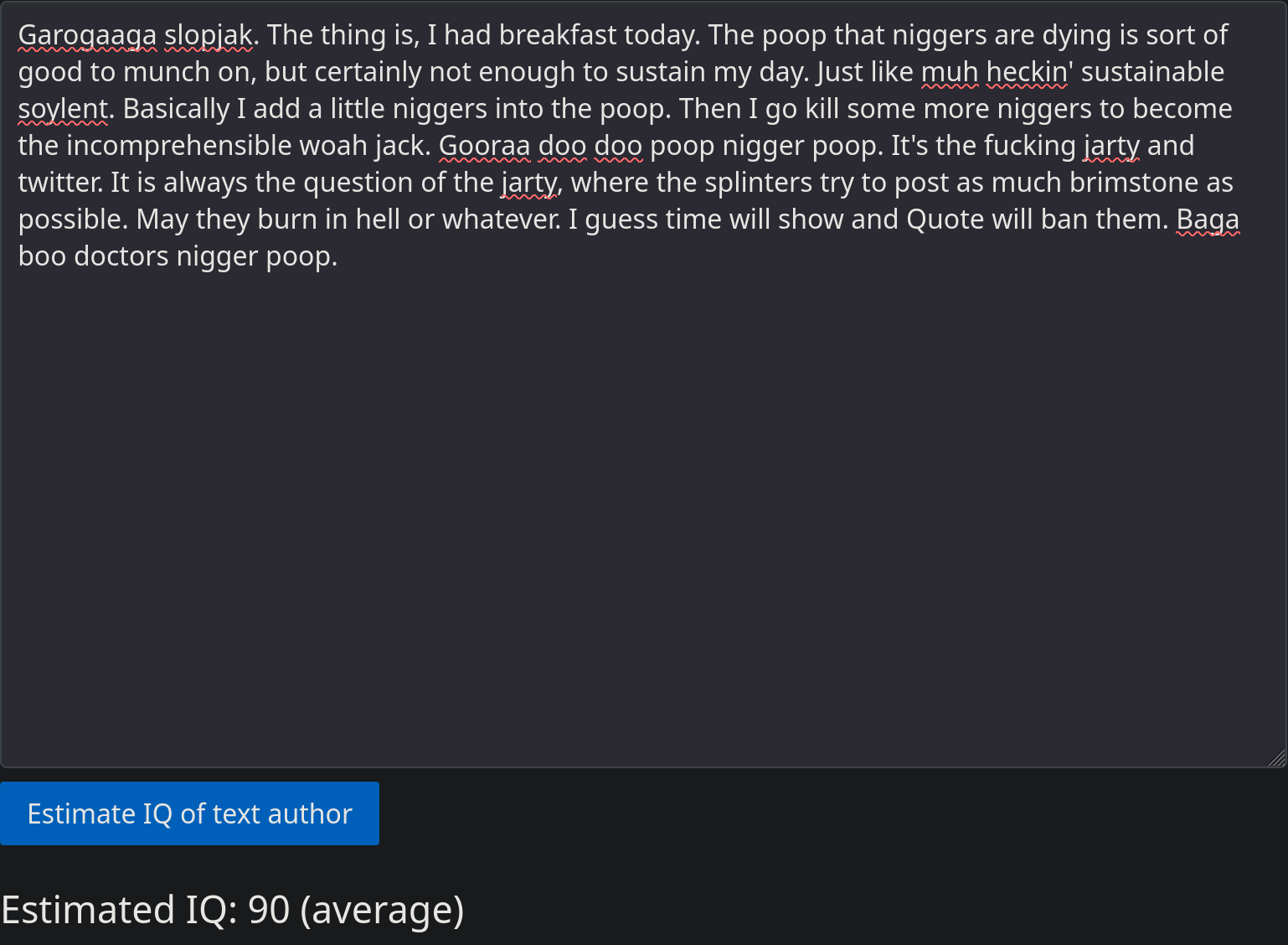This screenshot has height=945, width=1288.
Task: Click the "Estimate IQ of text author" button
Action: (x=189, y=813)
